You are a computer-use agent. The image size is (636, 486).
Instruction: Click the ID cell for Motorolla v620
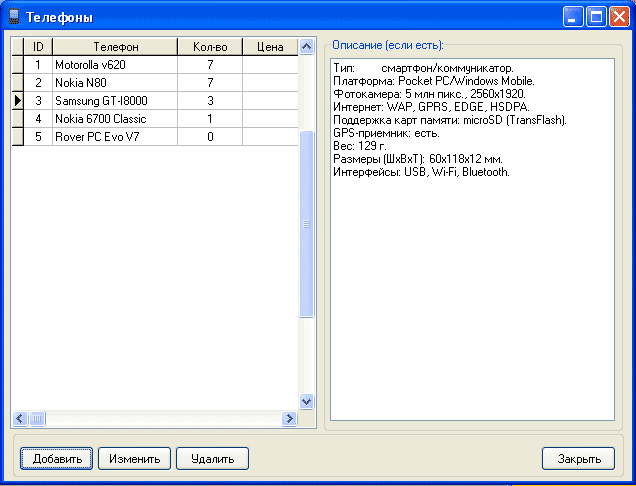pyautogui.click(x=38, y=65)
